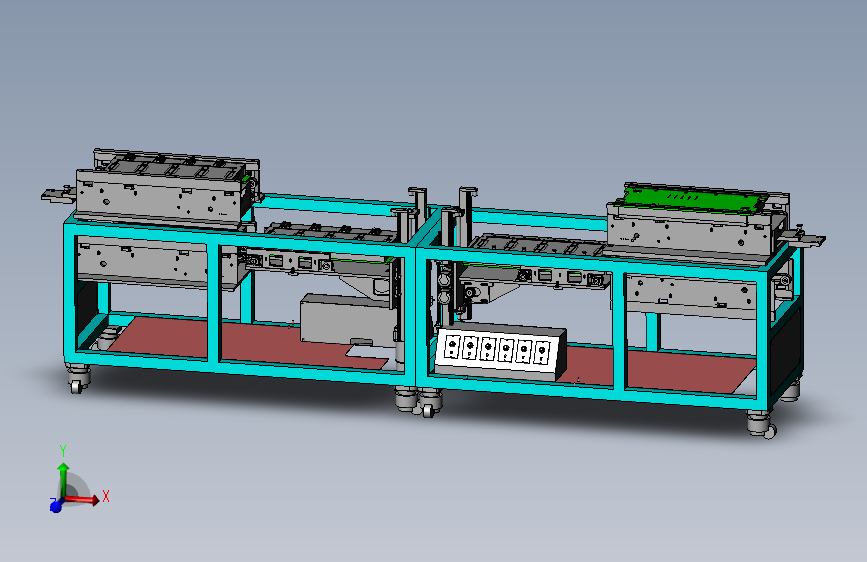Select the caster wheel at far left corner
The width and height of the screenshot is (867, 562).
79,378
